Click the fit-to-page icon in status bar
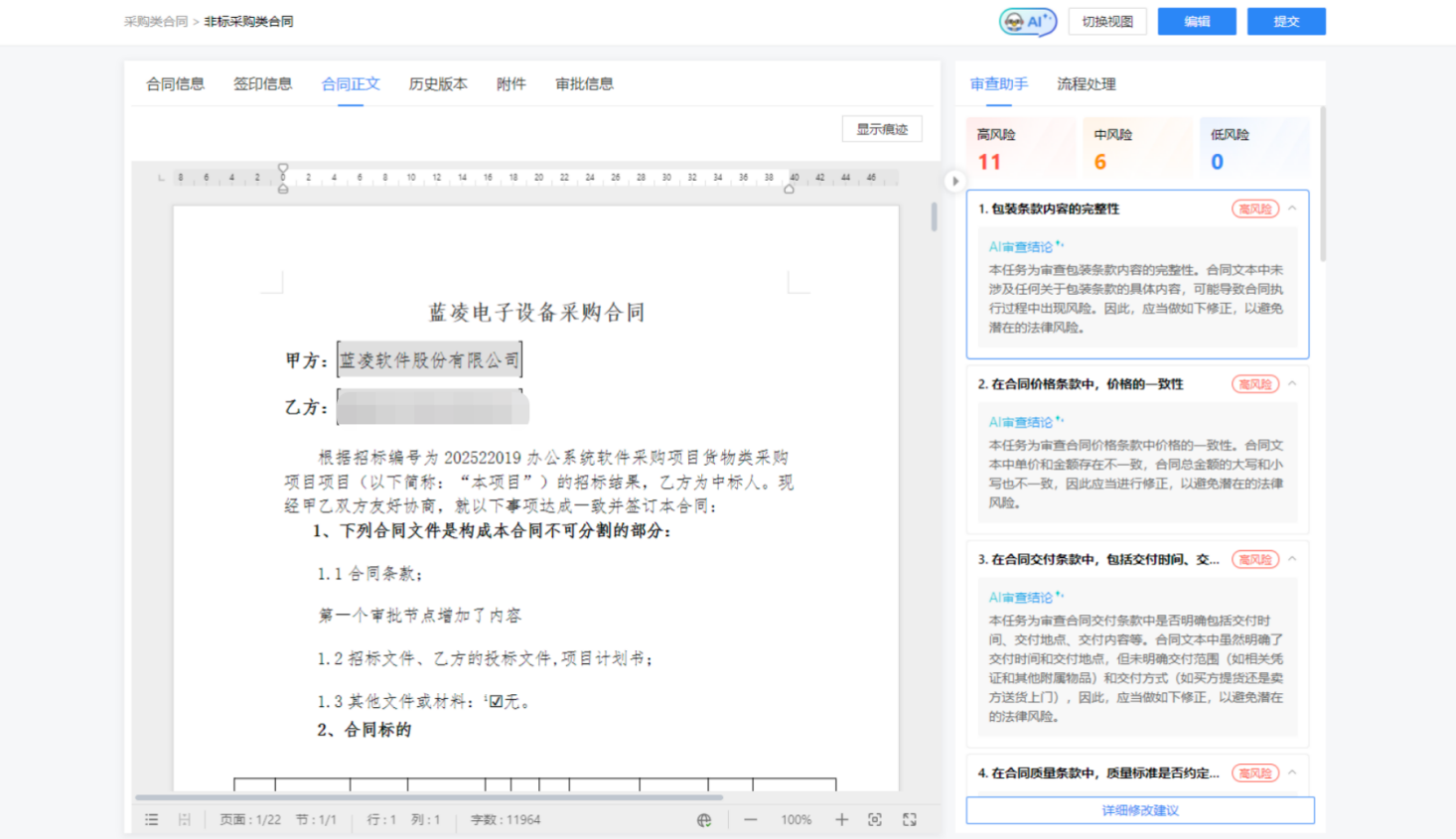The width and height of the screenshot is (1456, 839). tap(875, 819)
